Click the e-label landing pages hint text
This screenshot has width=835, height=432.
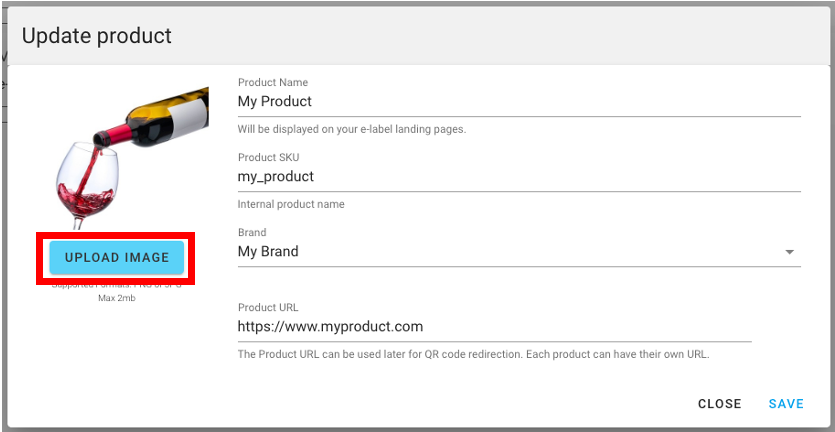click(x=351, y=129)
